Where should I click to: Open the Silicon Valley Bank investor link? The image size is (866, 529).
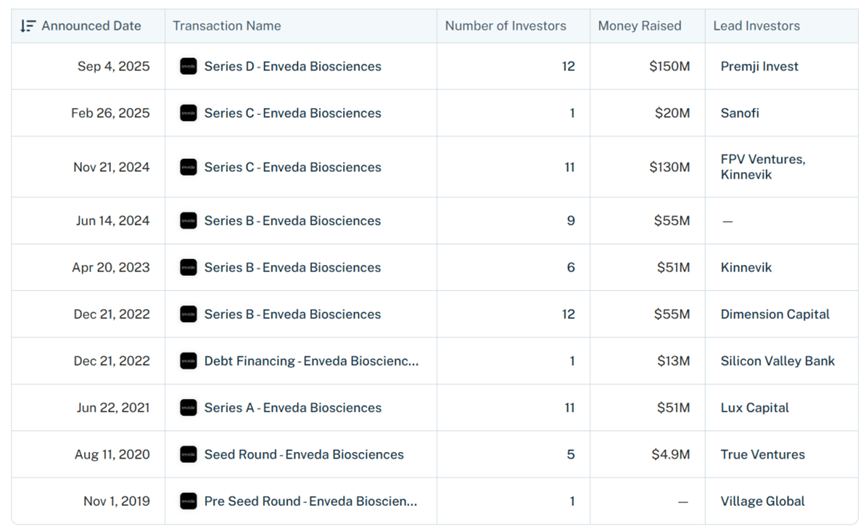pos(778,361)
